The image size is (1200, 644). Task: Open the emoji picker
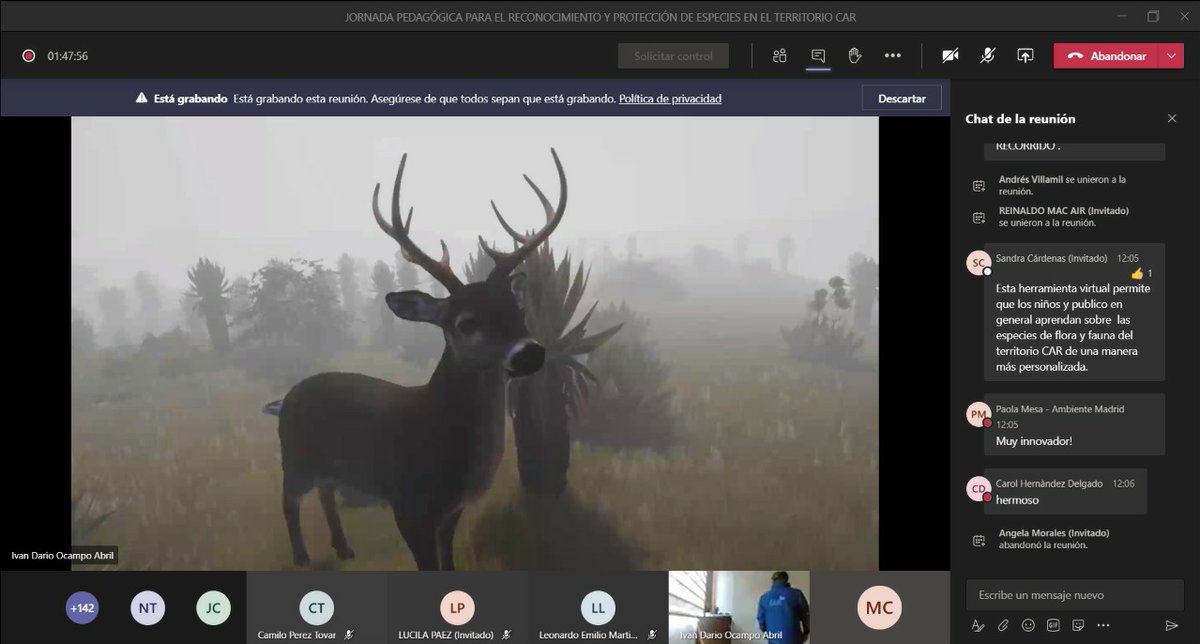point(1027,626)
